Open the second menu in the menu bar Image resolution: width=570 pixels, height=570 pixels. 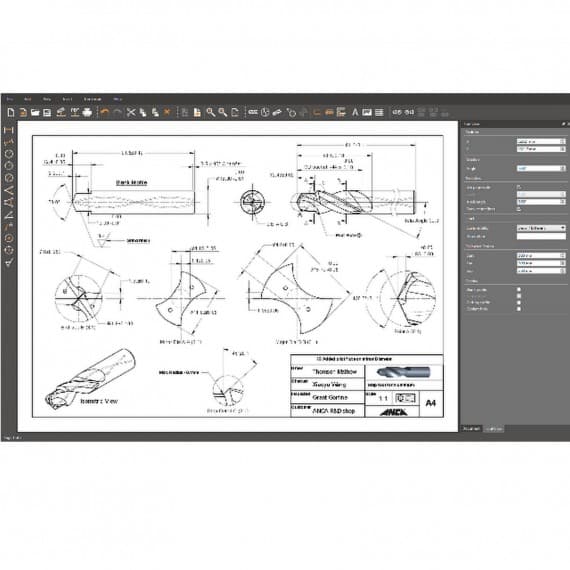pyautogui.click(x=28, y=99)
